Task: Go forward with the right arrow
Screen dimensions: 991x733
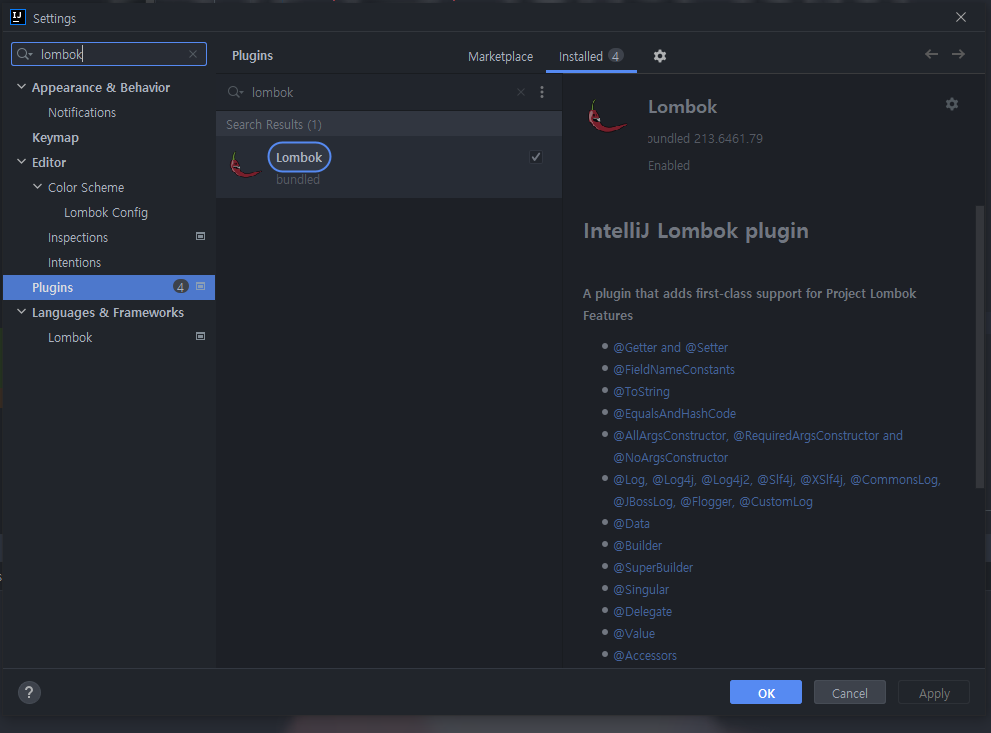Action: 958,54
